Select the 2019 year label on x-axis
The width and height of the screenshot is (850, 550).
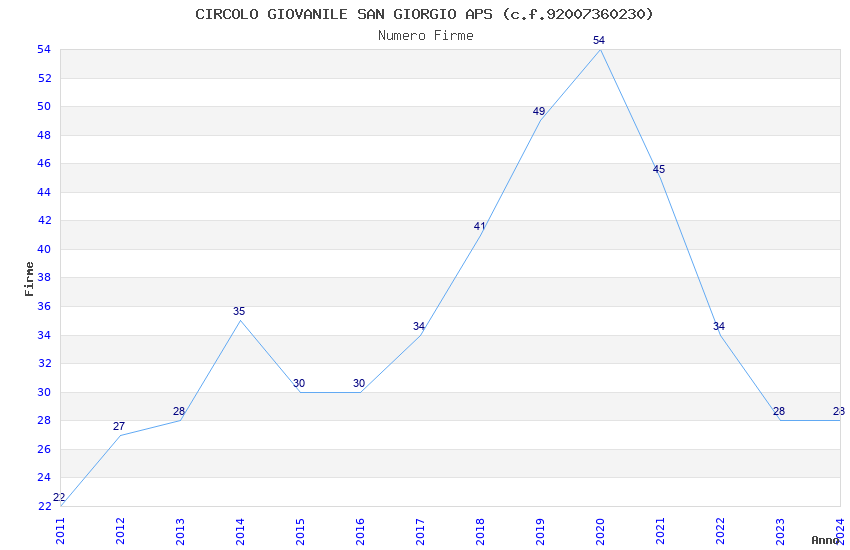click(540, 531)
